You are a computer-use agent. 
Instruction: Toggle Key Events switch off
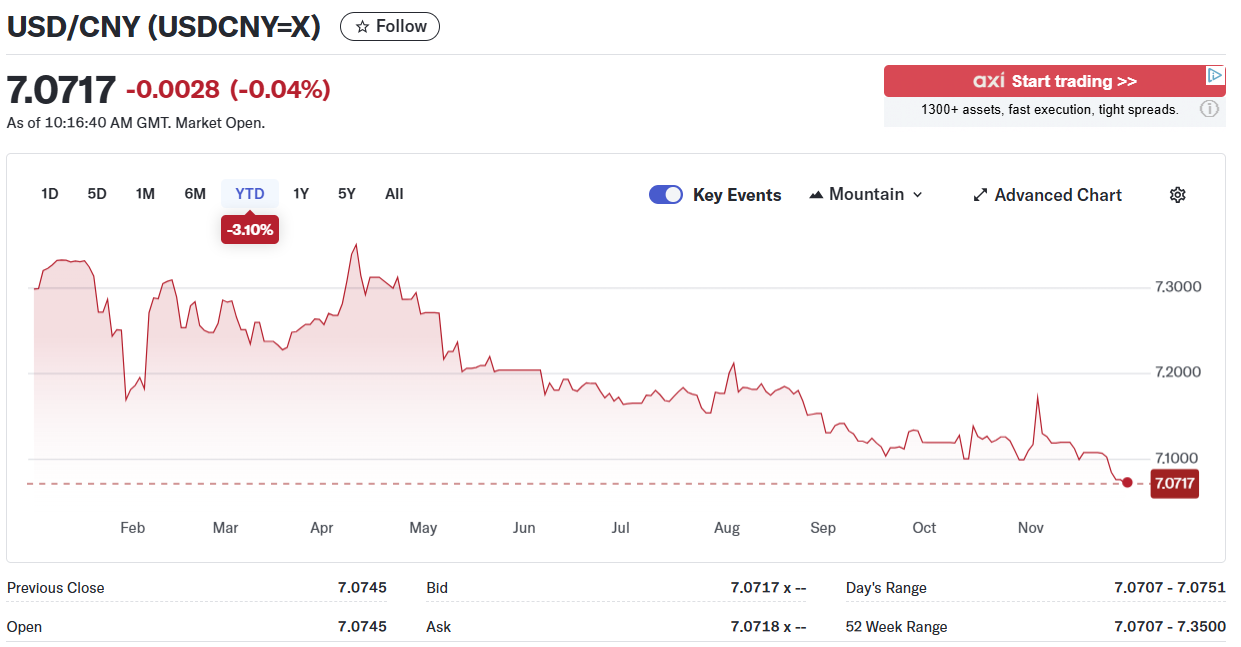666,195
